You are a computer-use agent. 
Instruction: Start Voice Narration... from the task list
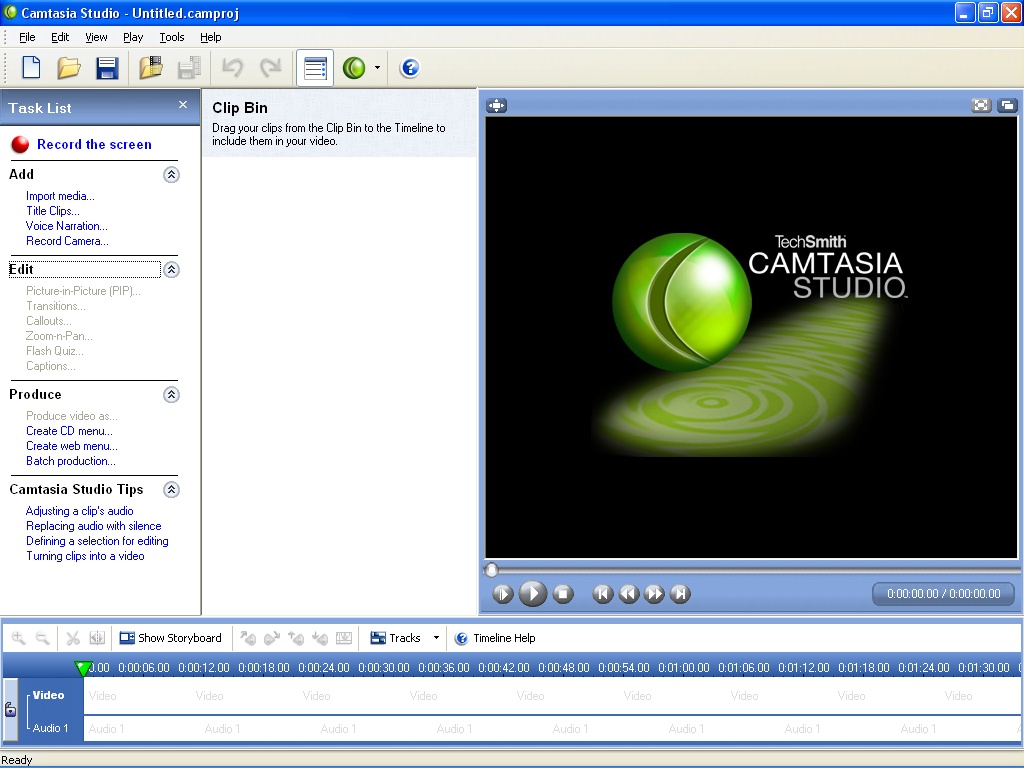pyautogui.click(x=67, y=226)
